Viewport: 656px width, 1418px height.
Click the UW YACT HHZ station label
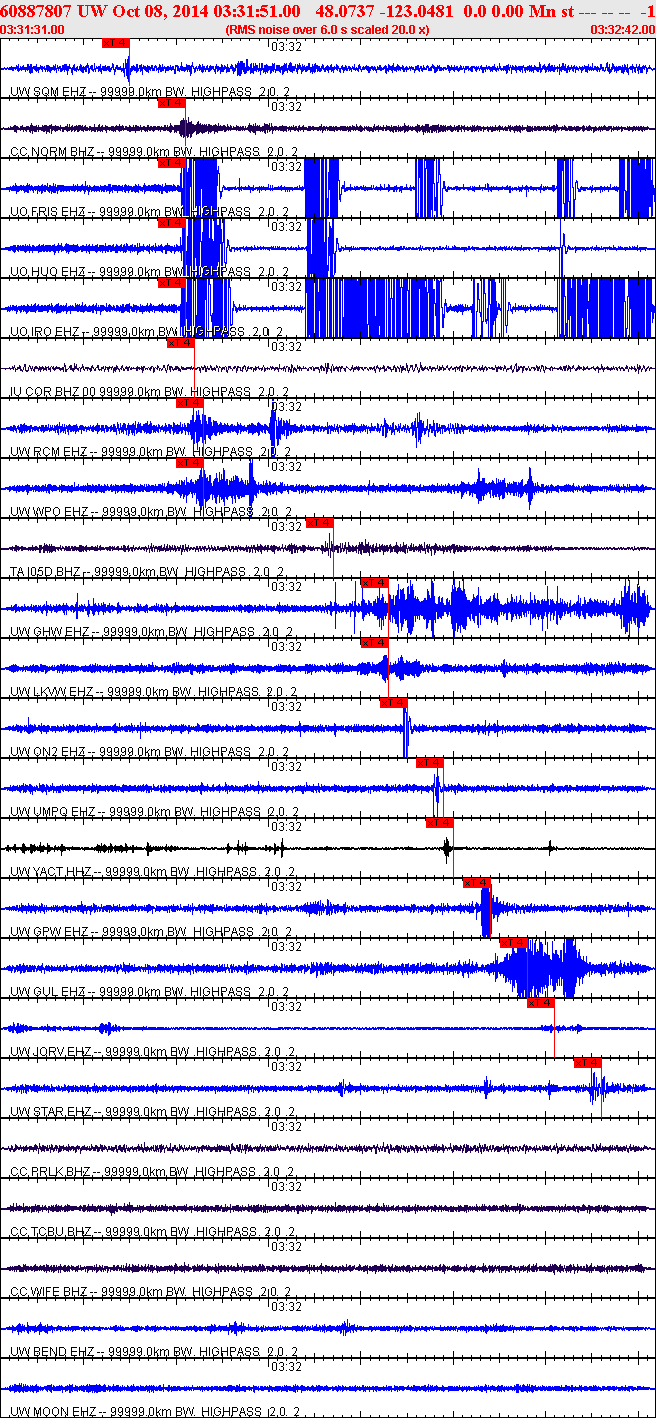[51, 871]
